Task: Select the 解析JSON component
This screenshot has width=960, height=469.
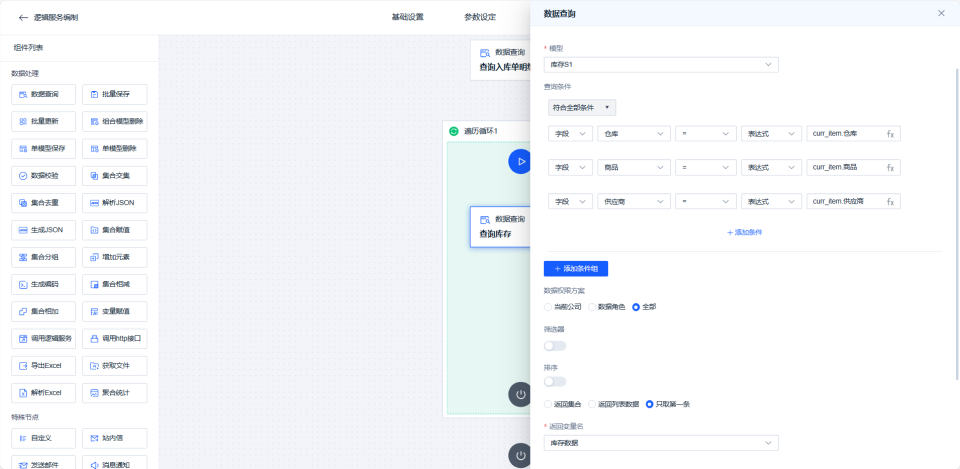Action: 114,203
